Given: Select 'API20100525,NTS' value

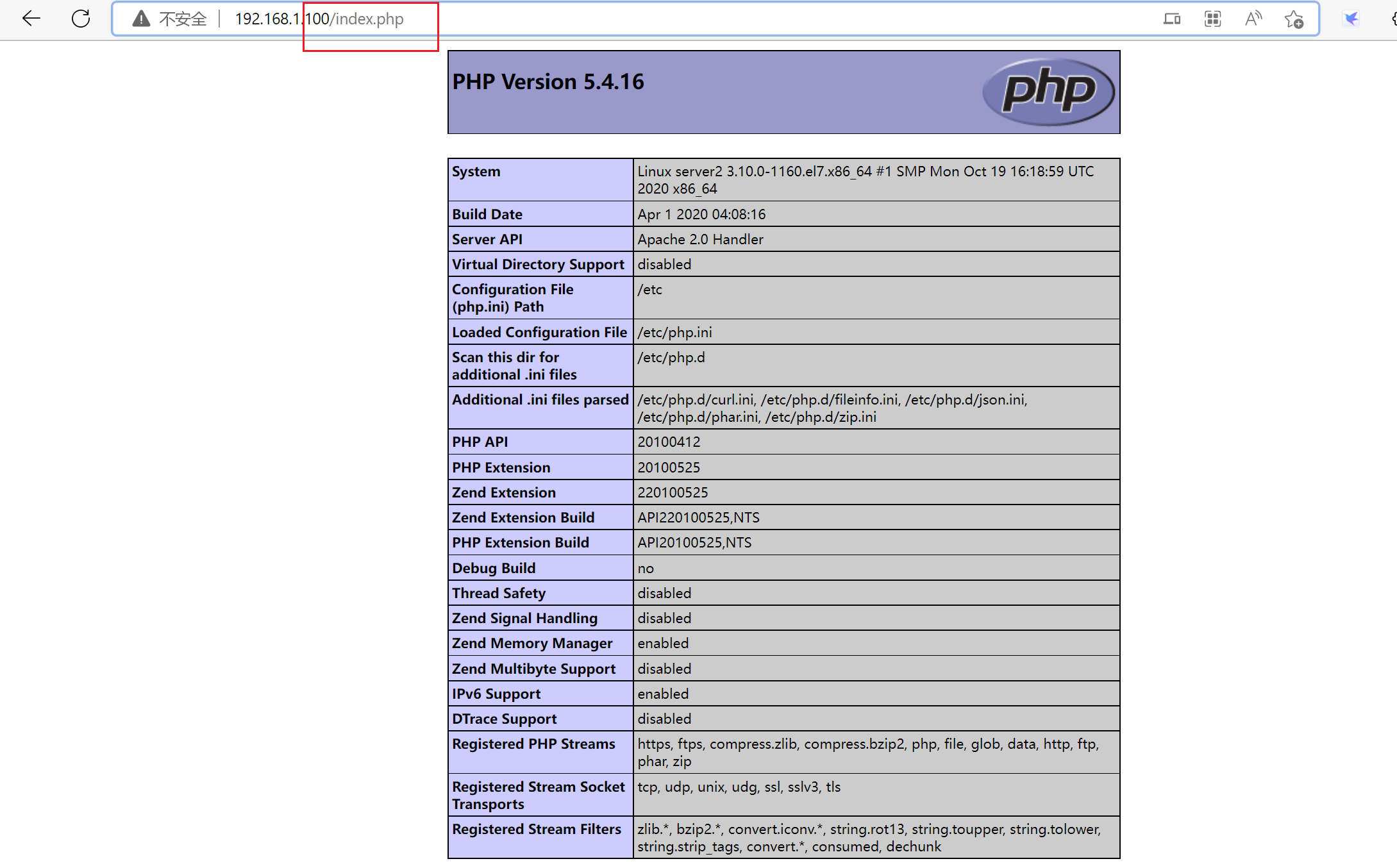Looking at the screenshot, I should (x=694, y=542).
